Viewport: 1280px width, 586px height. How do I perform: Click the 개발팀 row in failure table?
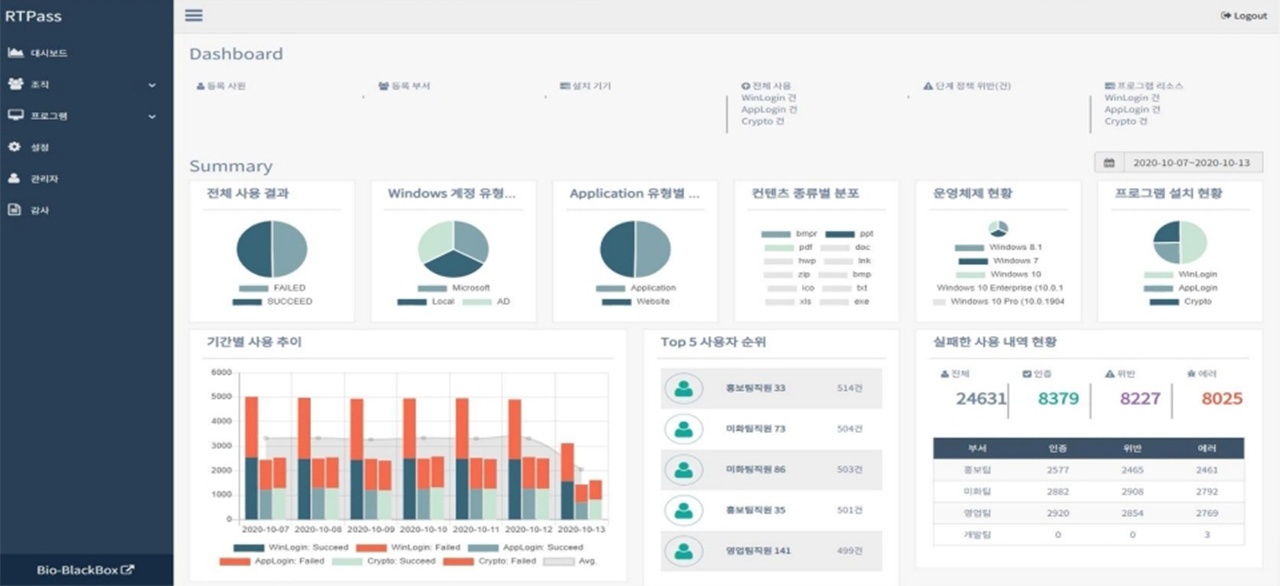[1088, 535]
